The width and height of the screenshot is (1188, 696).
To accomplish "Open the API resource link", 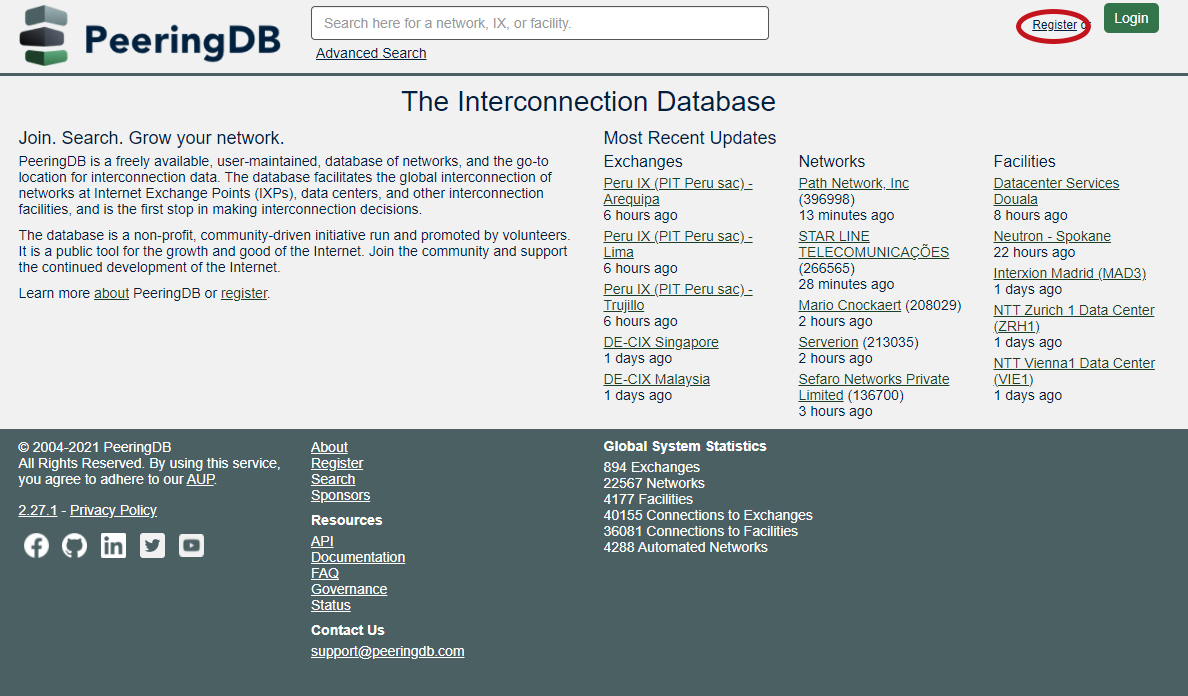I will [x=322, y=541].
